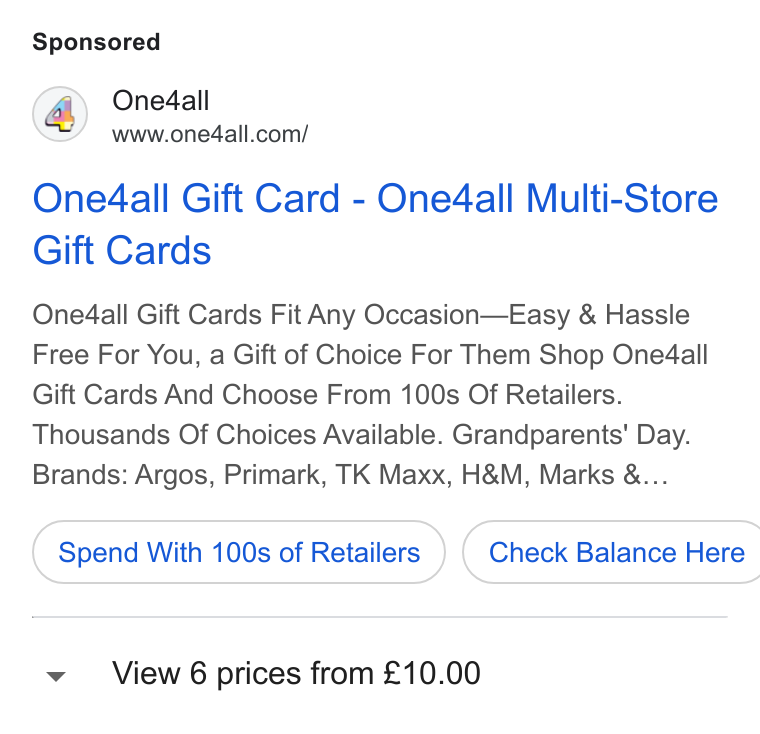
Task: Click the £10.00 starting price
Action: tap(431, 673)
